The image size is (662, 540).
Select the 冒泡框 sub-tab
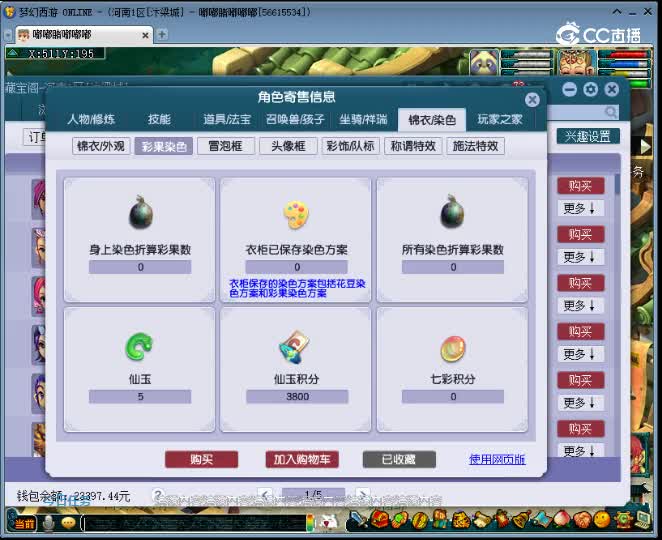[225, 147]
